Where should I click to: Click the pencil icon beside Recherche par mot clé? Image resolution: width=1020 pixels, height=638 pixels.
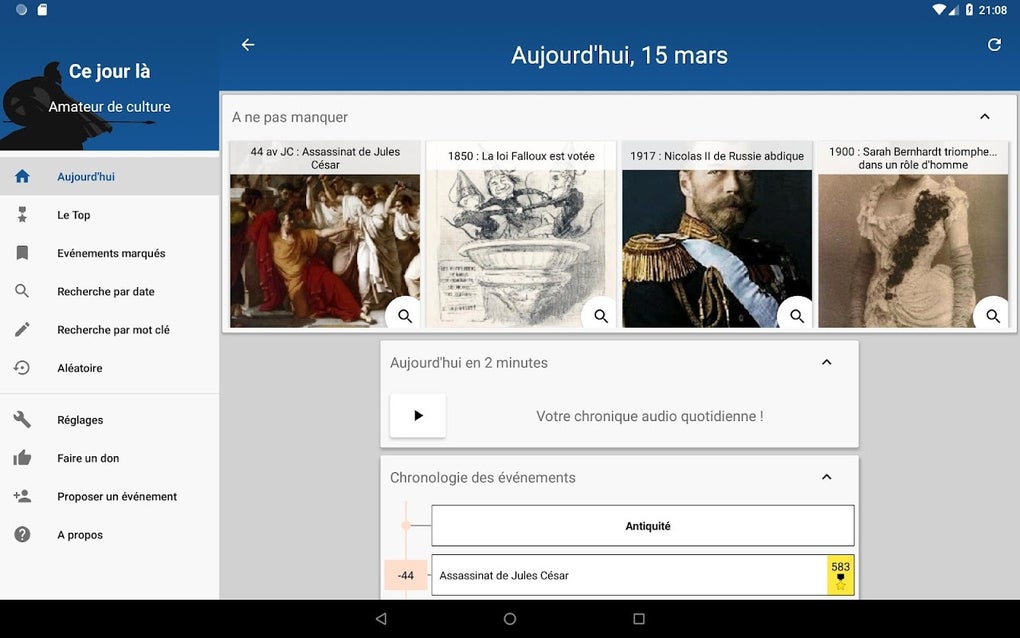point(22,330)
